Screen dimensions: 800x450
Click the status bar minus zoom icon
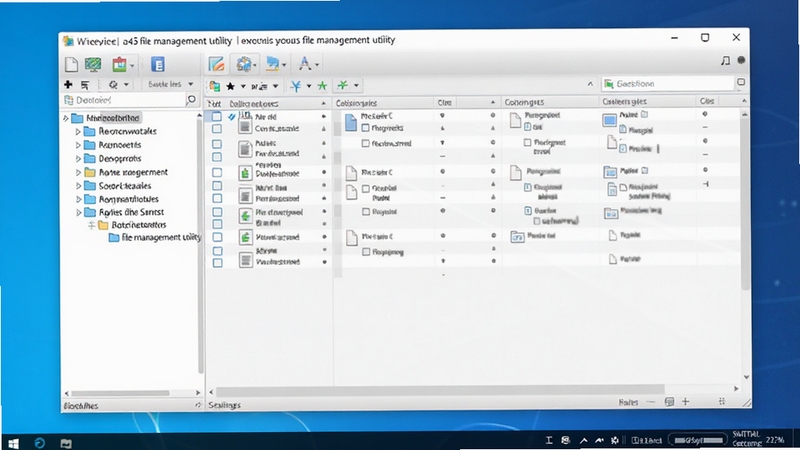(651, 402)
